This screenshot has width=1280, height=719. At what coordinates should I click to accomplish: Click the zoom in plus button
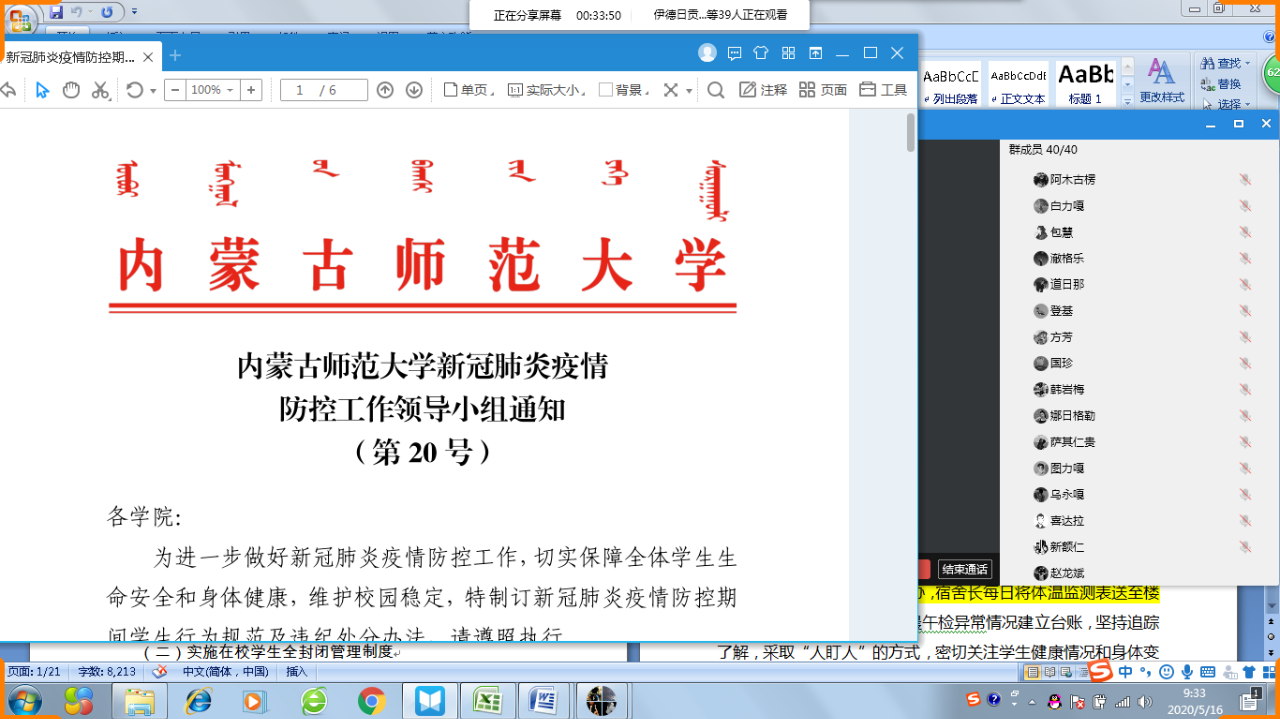click(x=251, y=90)
